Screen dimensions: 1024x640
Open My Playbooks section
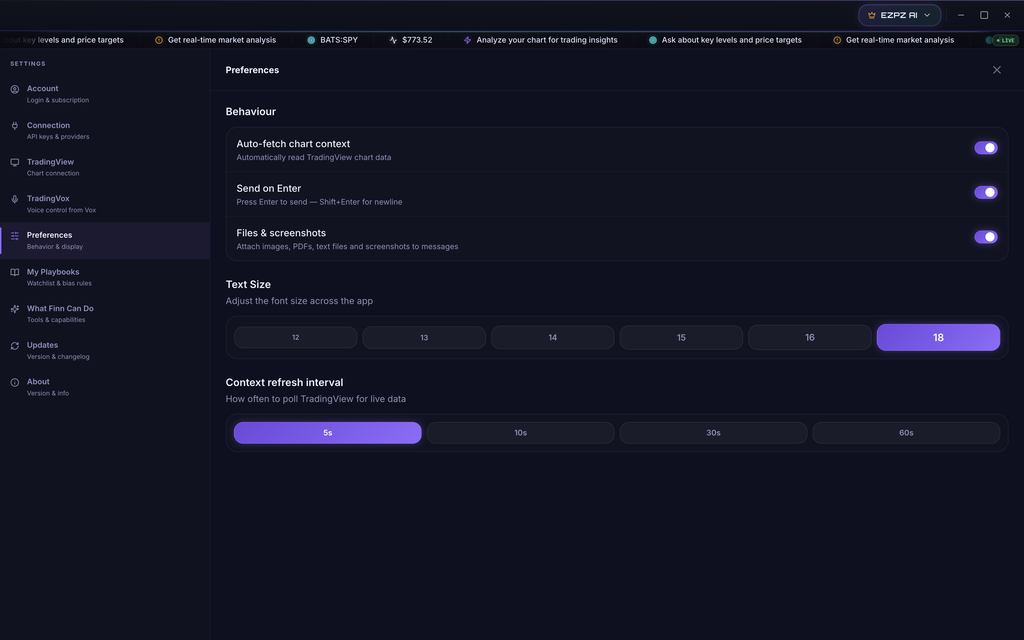coord(104,277)
